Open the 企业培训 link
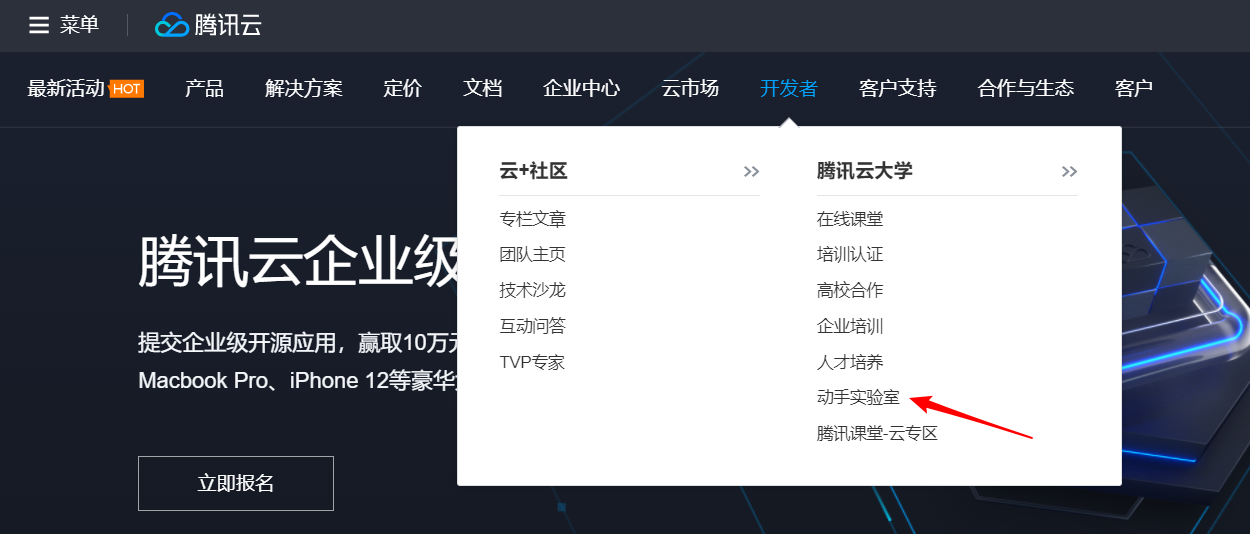The image size is (1250, 534). [850, 326]
